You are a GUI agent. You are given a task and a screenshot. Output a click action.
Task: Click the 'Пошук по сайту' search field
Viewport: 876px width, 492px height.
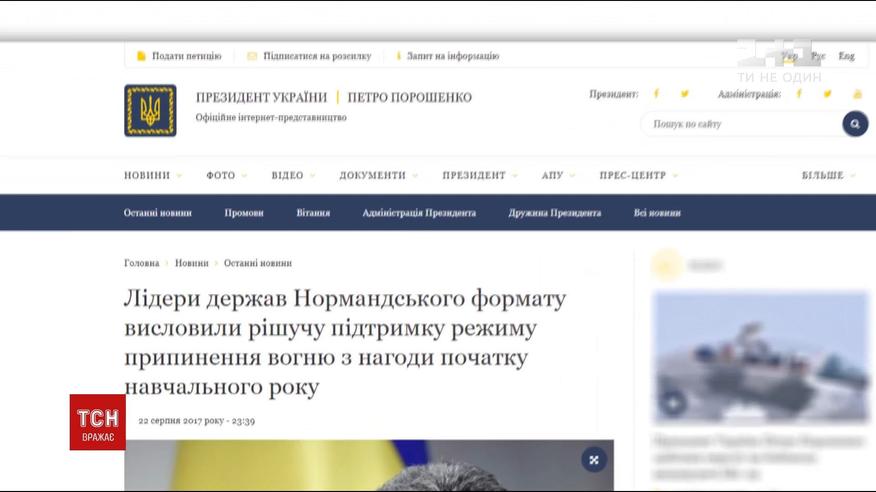740,124
